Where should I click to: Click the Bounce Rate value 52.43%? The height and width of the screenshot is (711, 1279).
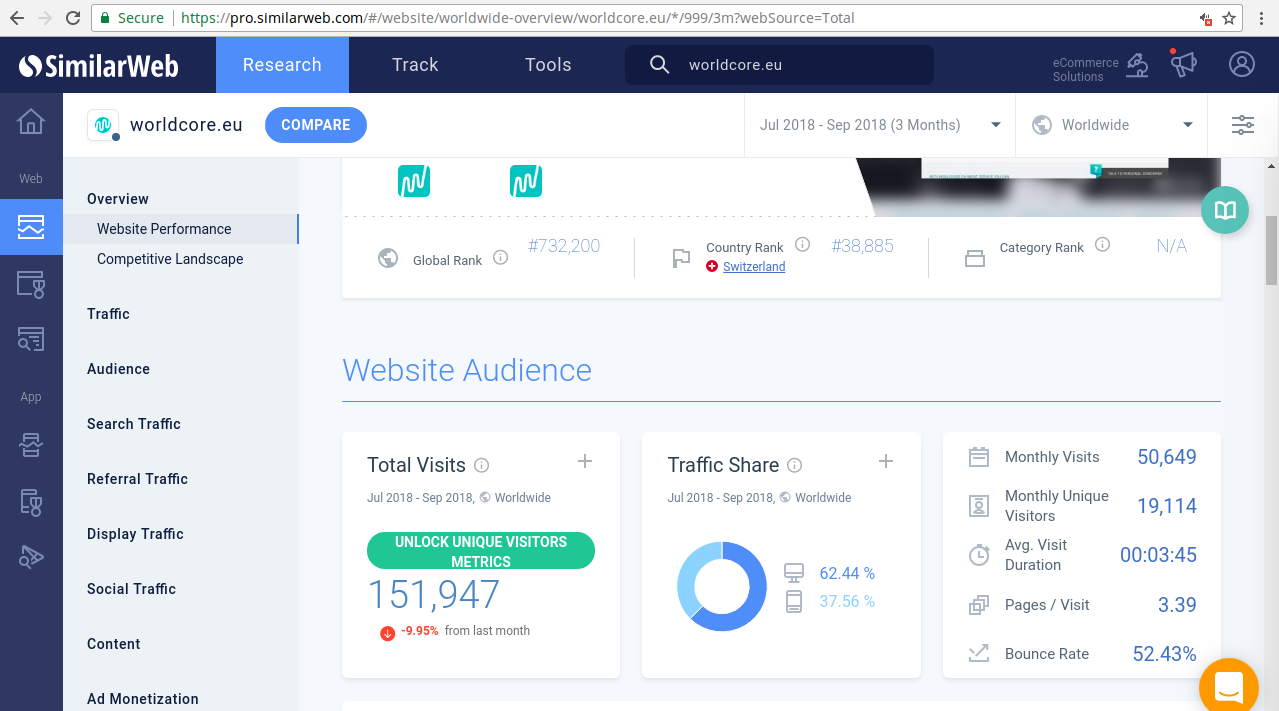1165,654
